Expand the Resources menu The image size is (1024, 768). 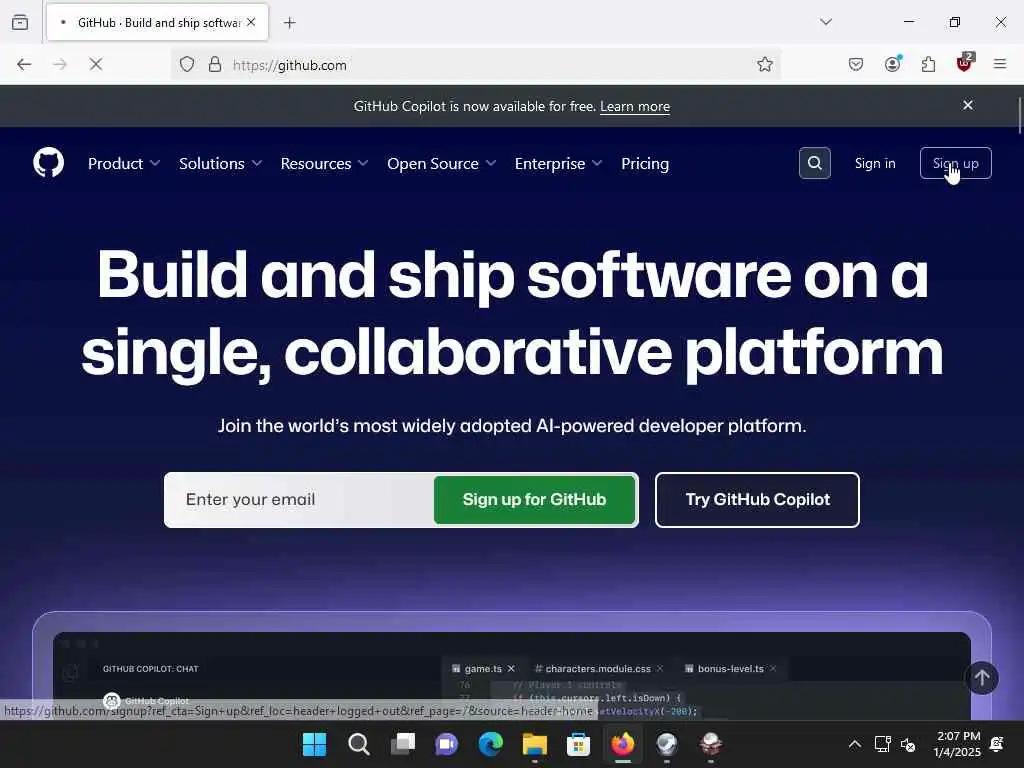325,163
